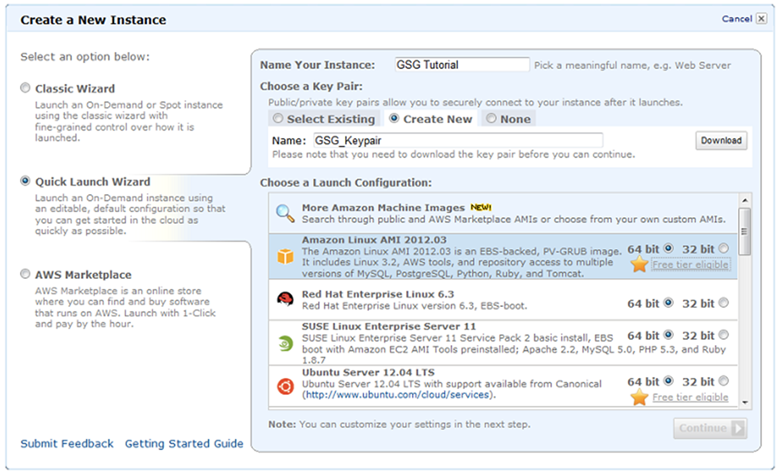Image resolution: width=779 pixels, height=473 pixels.
Task: Click Free tier eligible link for Ubuntu
Action: [x=691, y=397]
